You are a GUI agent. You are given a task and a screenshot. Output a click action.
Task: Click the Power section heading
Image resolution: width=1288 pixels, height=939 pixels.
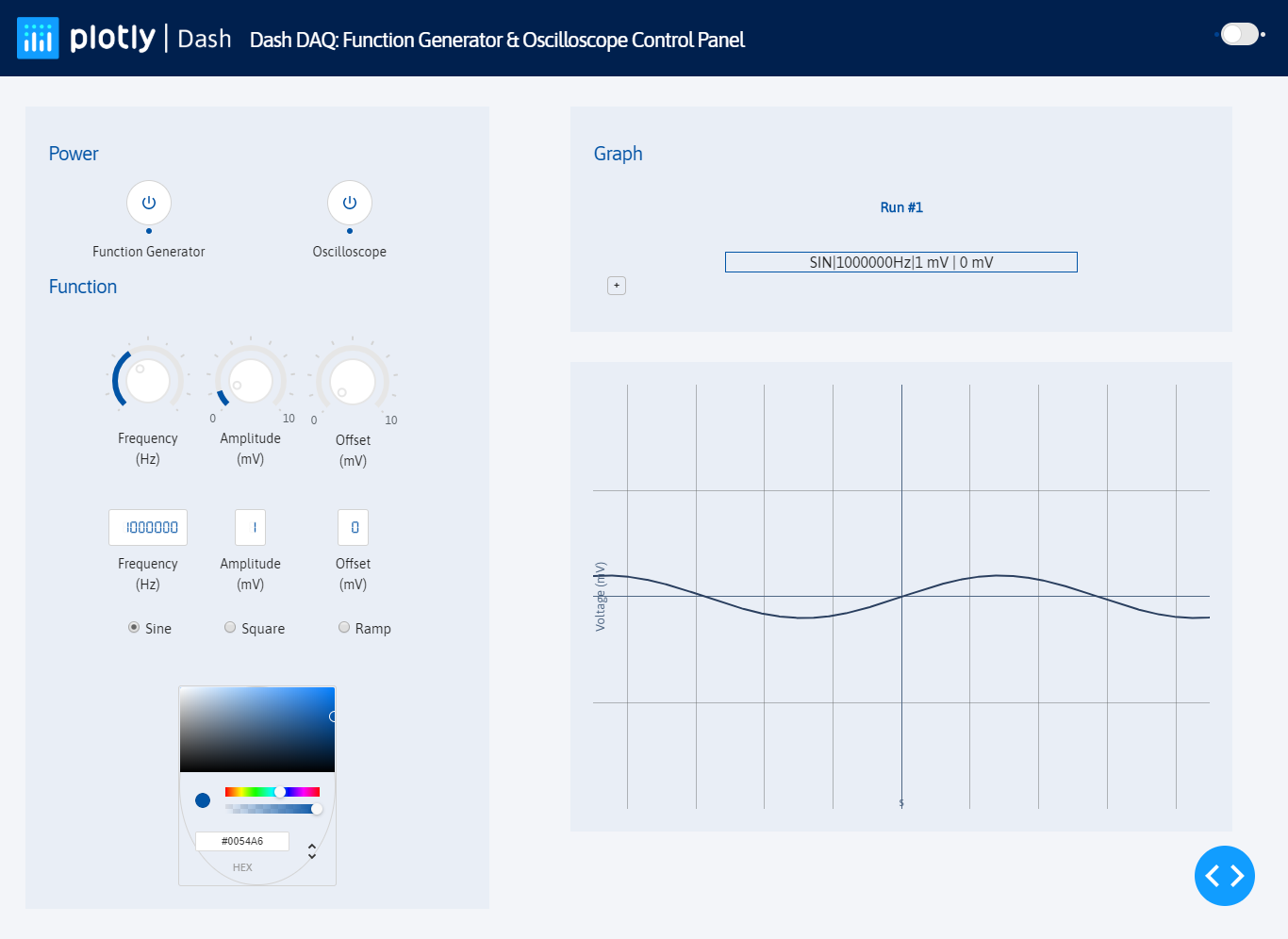click(x=74, y=154)
